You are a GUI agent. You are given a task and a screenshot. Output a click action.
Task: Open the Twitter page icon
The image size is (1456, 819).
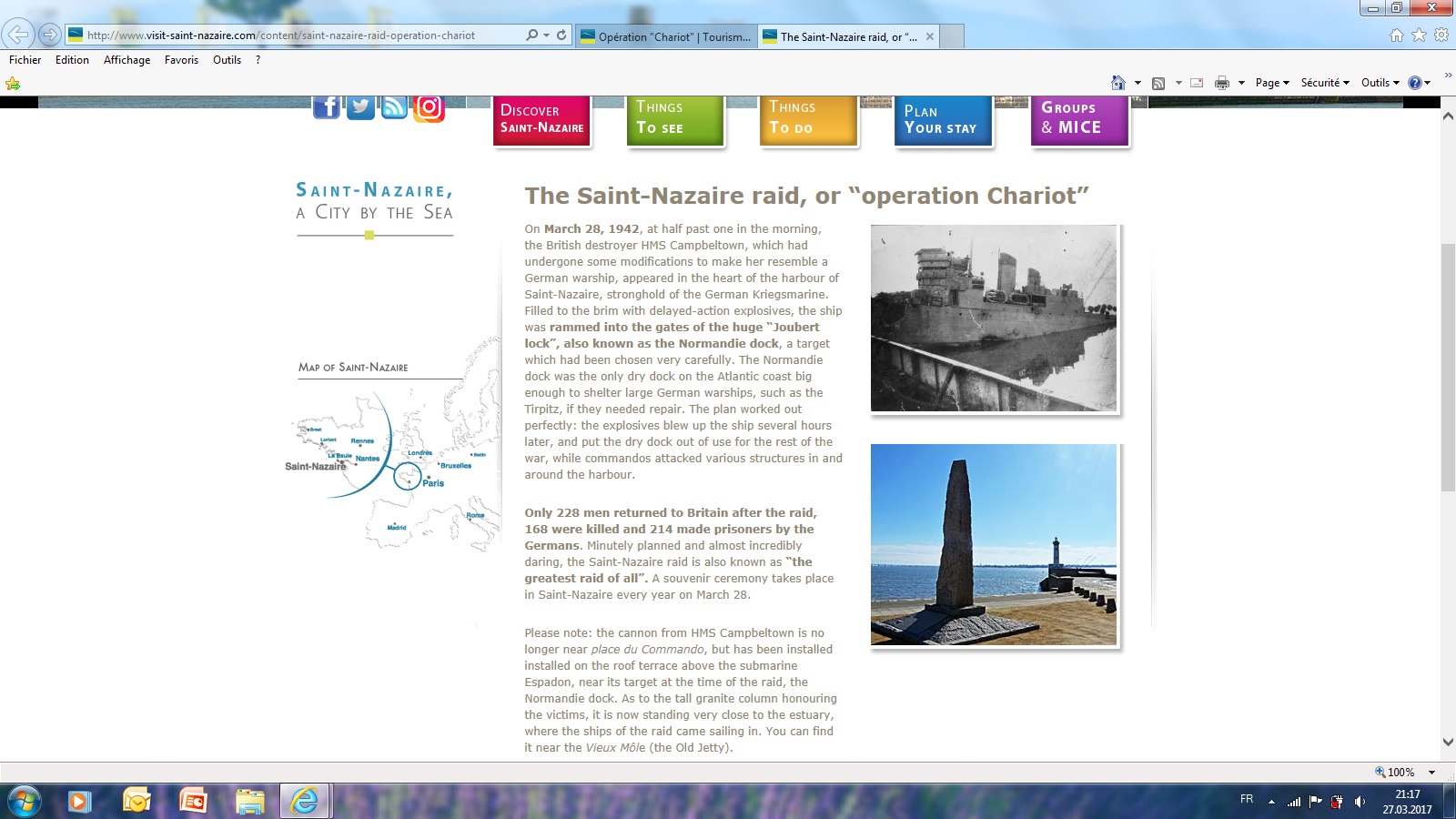point(360,107)
